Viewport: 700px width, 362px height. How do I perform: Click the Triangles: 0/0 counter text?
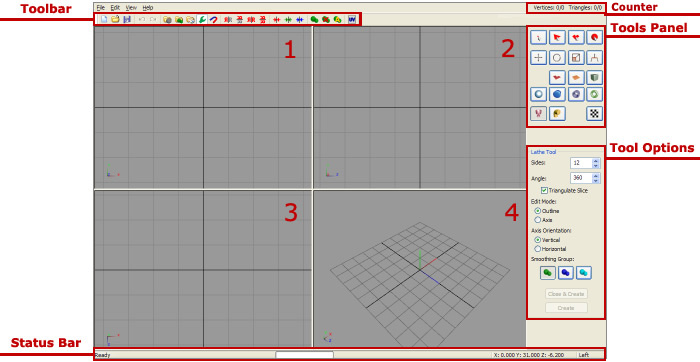pyautogui.click(x=585, y=8)
